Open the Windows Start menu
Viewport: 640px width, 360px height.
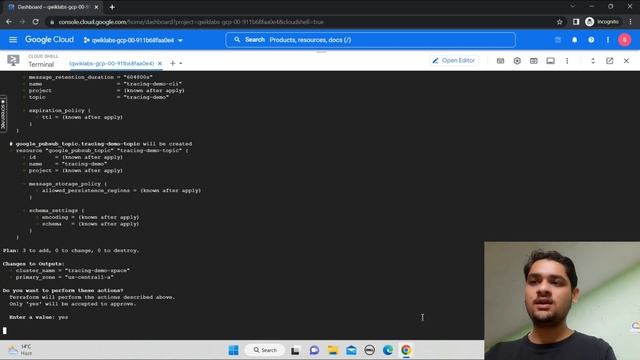pos(233,350)
